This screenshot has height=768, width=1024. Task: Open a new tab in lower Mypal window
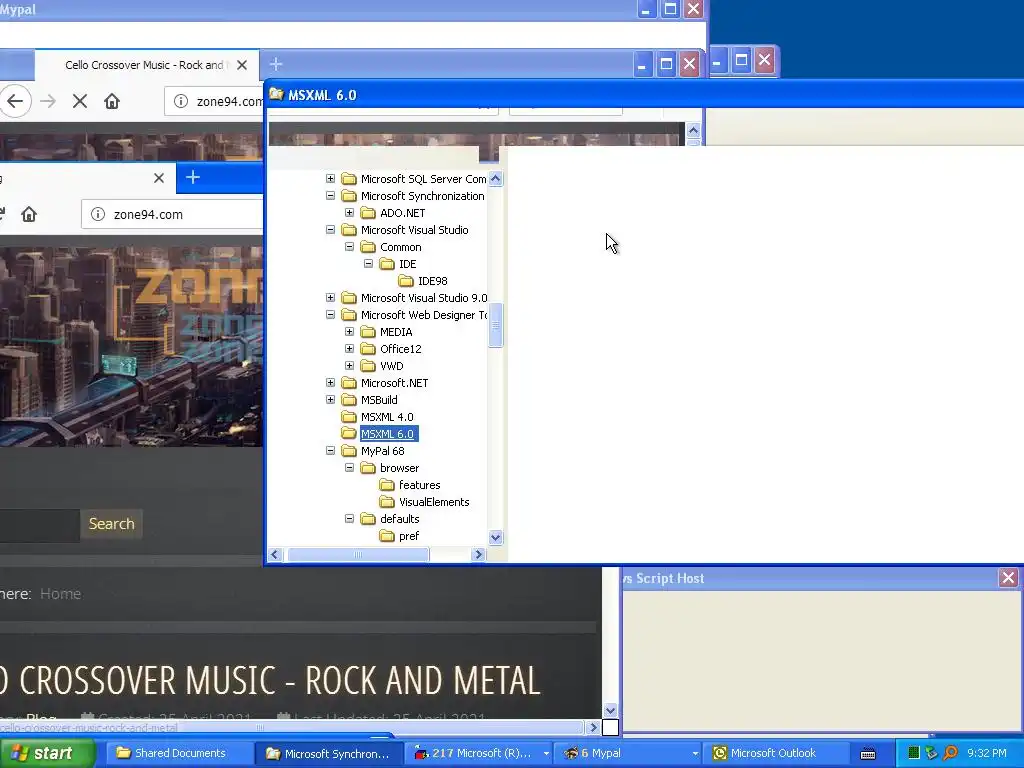pos(193,177)
